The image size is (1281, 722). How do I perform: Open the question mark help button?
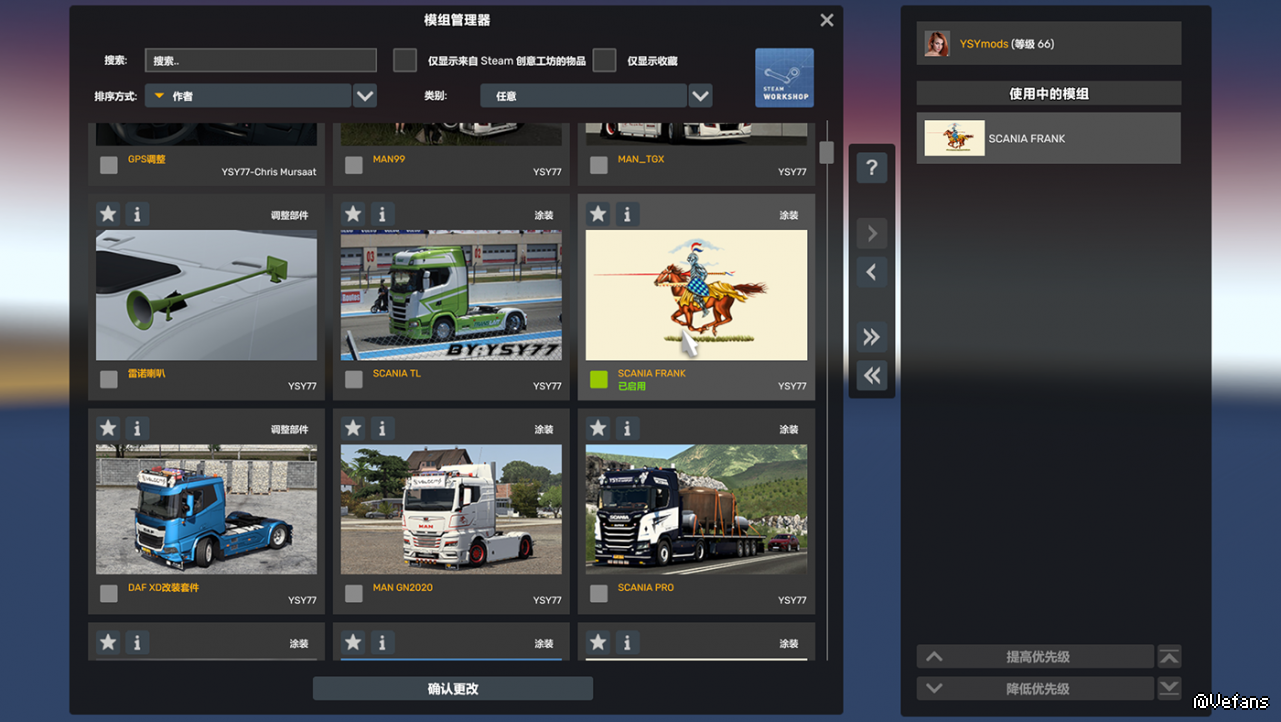click(x=872, y=168)
